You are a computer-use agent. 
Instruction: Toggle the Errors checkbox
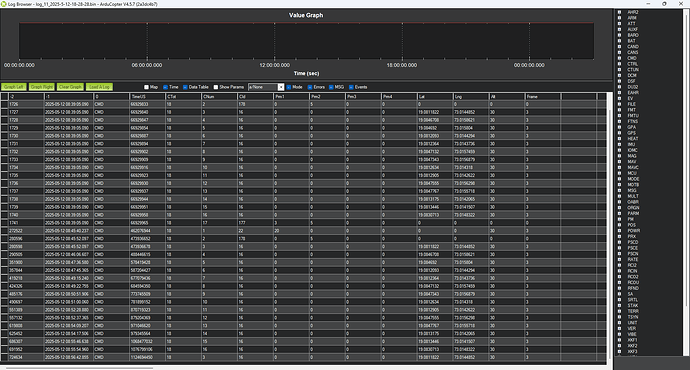pos(310,87)
